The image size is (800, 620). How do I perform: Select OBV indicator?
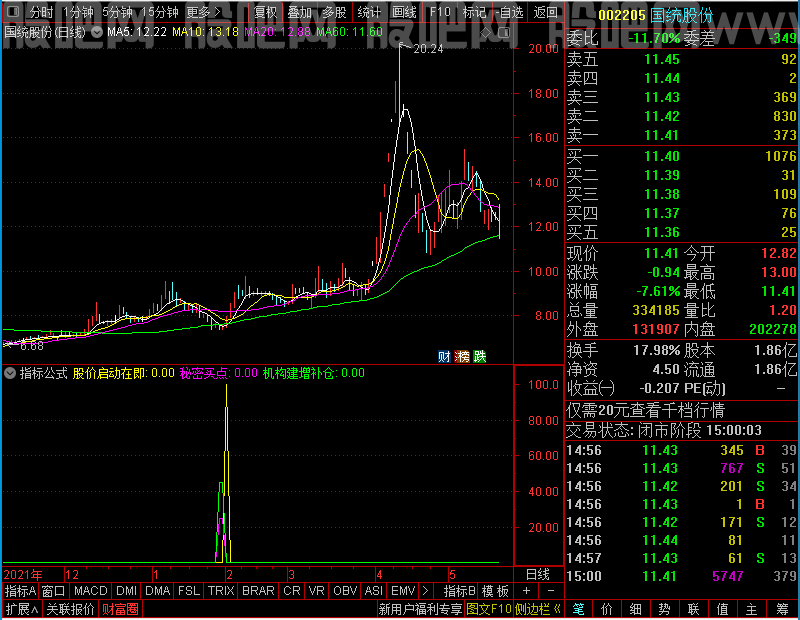pos(345,591)
